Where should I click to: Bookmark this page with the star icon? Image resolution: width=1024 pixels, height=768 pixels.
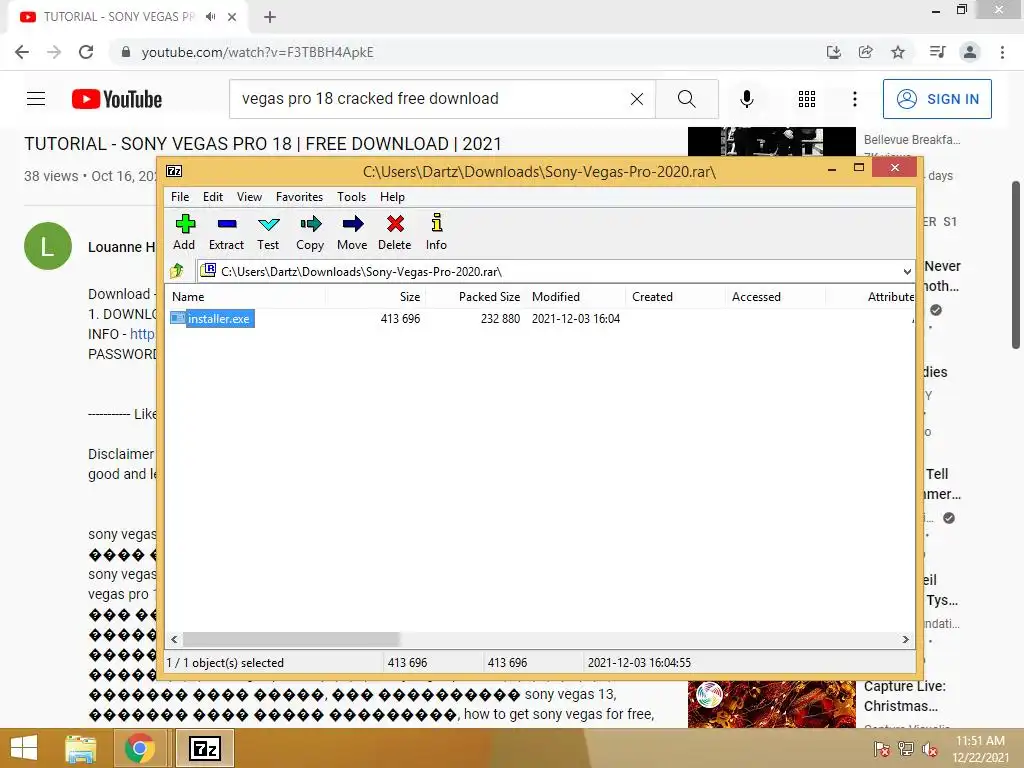[x=898, y=52]
